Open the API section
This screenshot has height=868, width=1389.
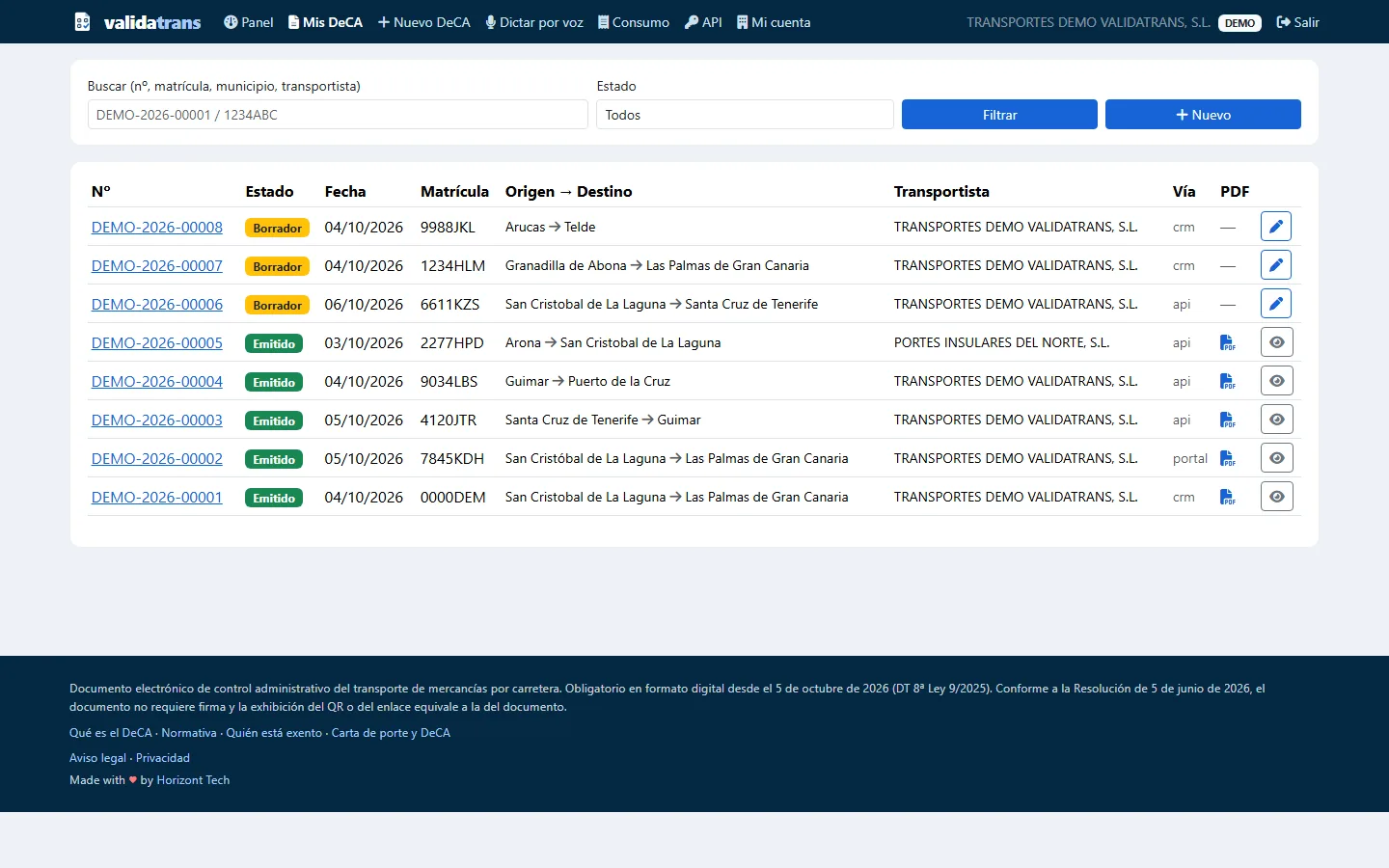pos(703,22)
